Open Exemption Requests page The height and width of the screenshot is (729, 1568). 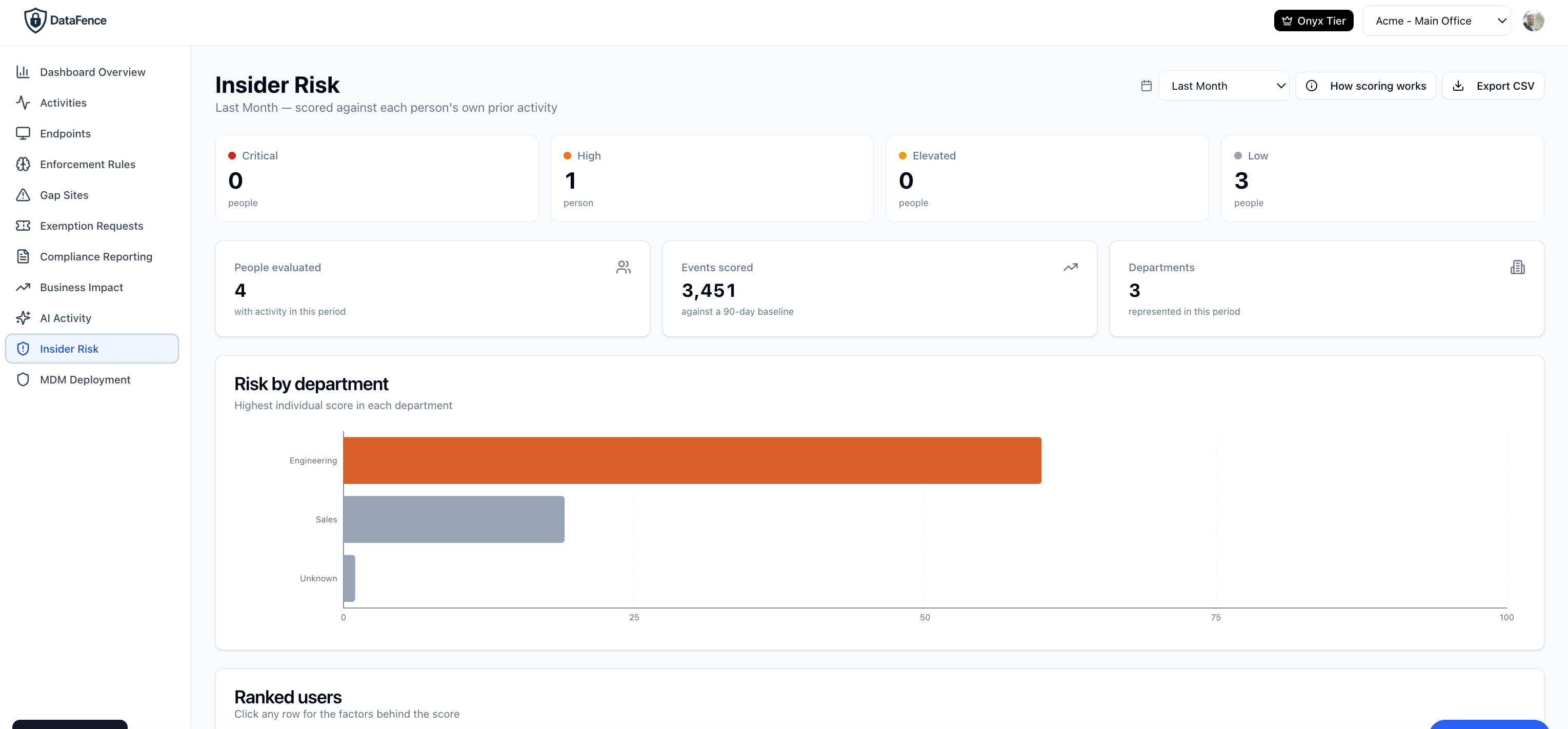pyautogui.click(x=92, y=226)
